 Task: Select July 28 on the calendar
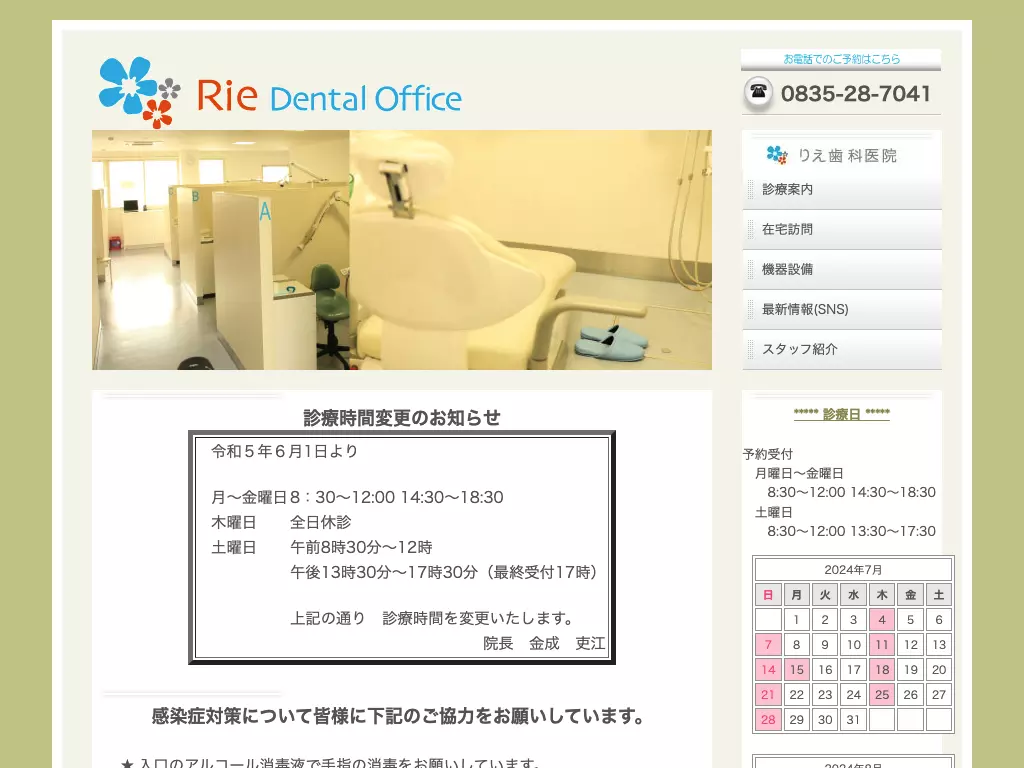[768, 719]
